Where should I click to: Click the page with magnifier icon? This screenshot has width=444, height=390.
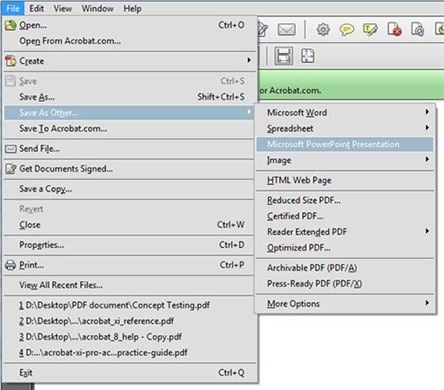pos(417,29)
